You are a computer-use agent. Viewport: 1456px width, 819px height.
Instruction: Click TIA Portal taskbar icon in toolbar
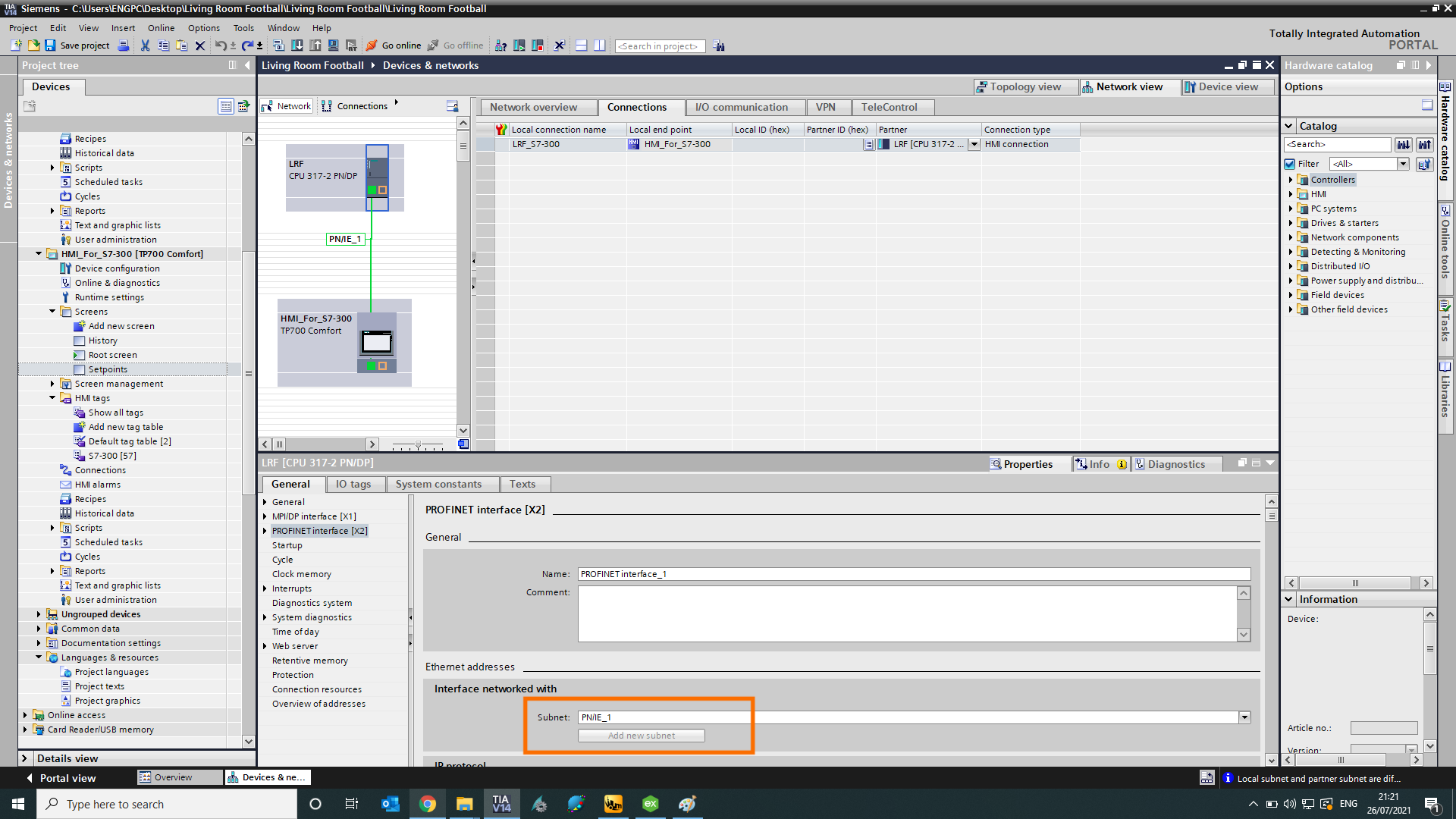pyautogui.click(x=501, y=803)
